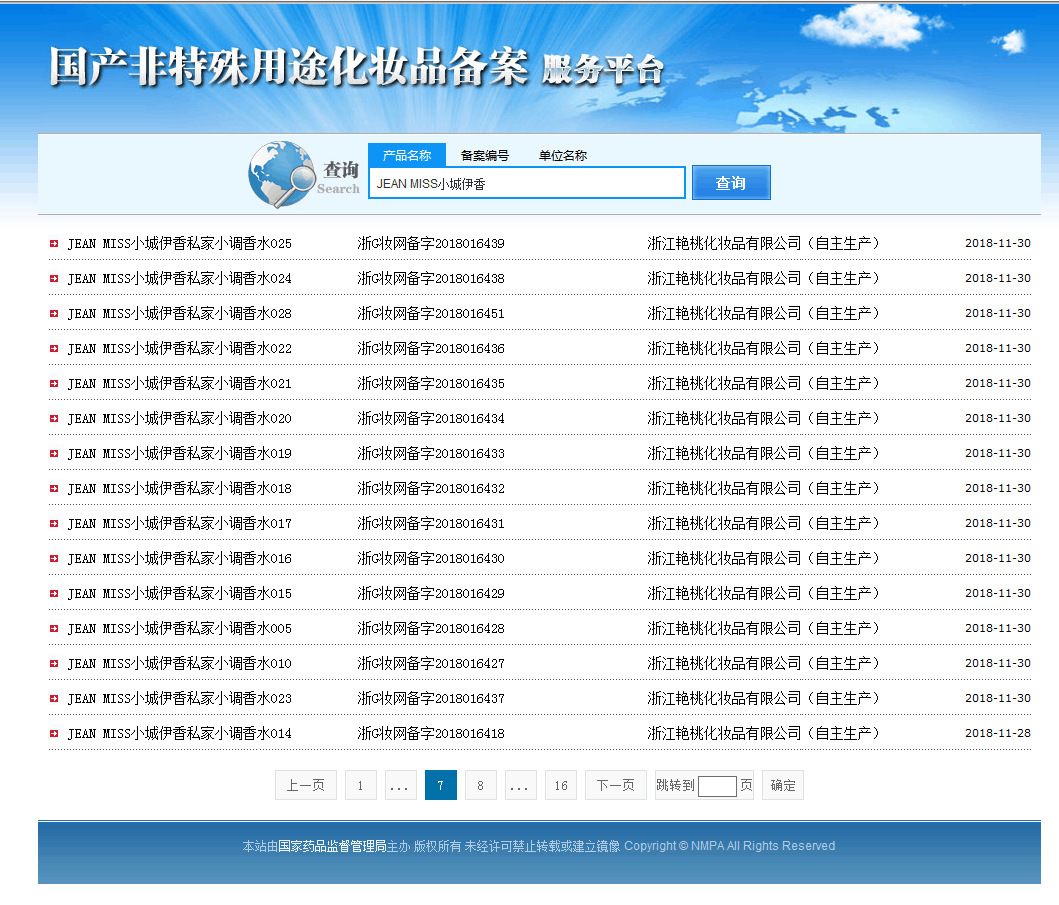Viewport: 1059px width, 905px height.
Task: Click the red icon beside 香水005
Action: (53, 628)
